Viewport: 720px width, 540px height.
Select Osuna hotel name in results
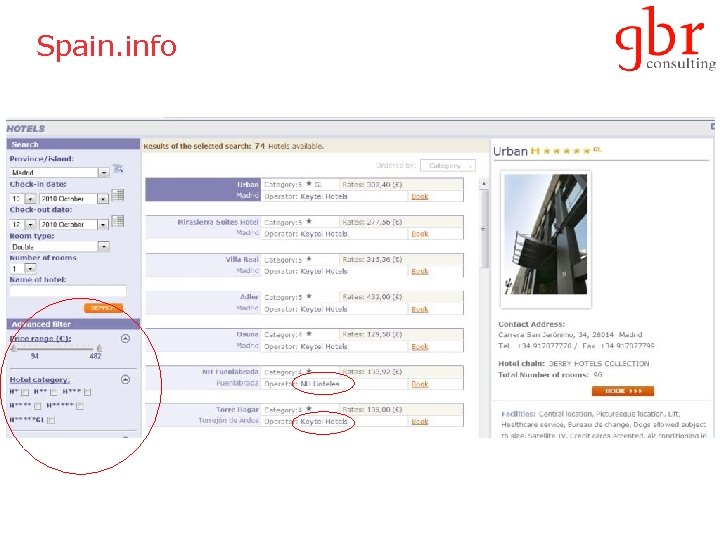[248, 334]
